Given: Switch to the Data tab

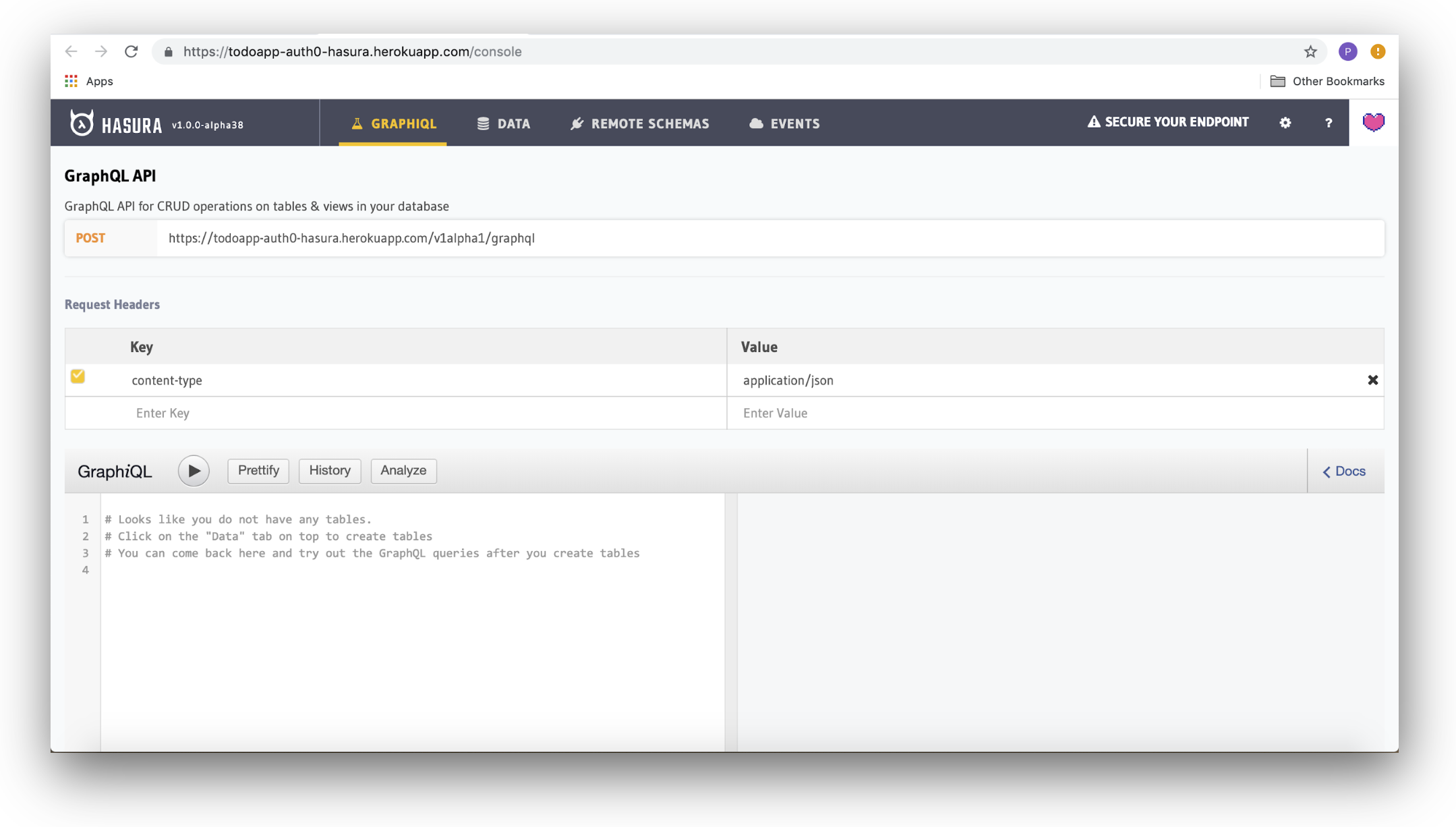Looking at the screenshot, I should (x=504, y=123).
